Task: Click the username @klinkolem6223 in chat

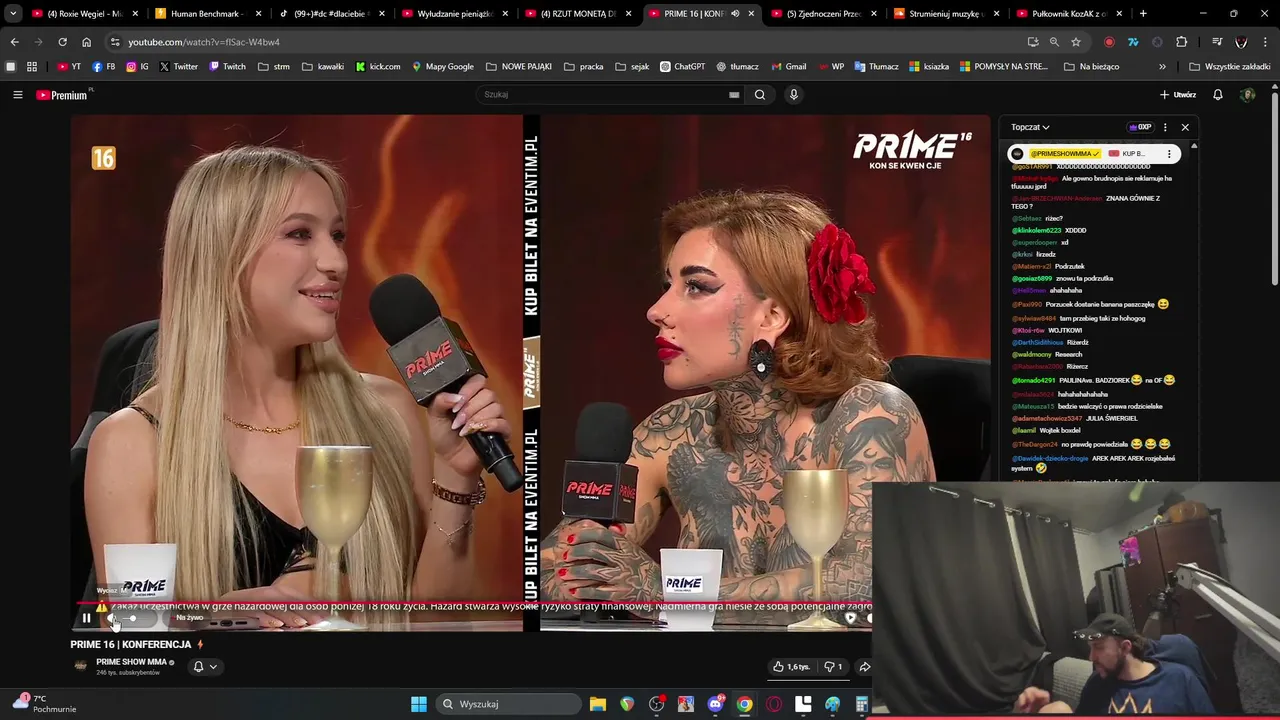Action: tap(1036, 230)
